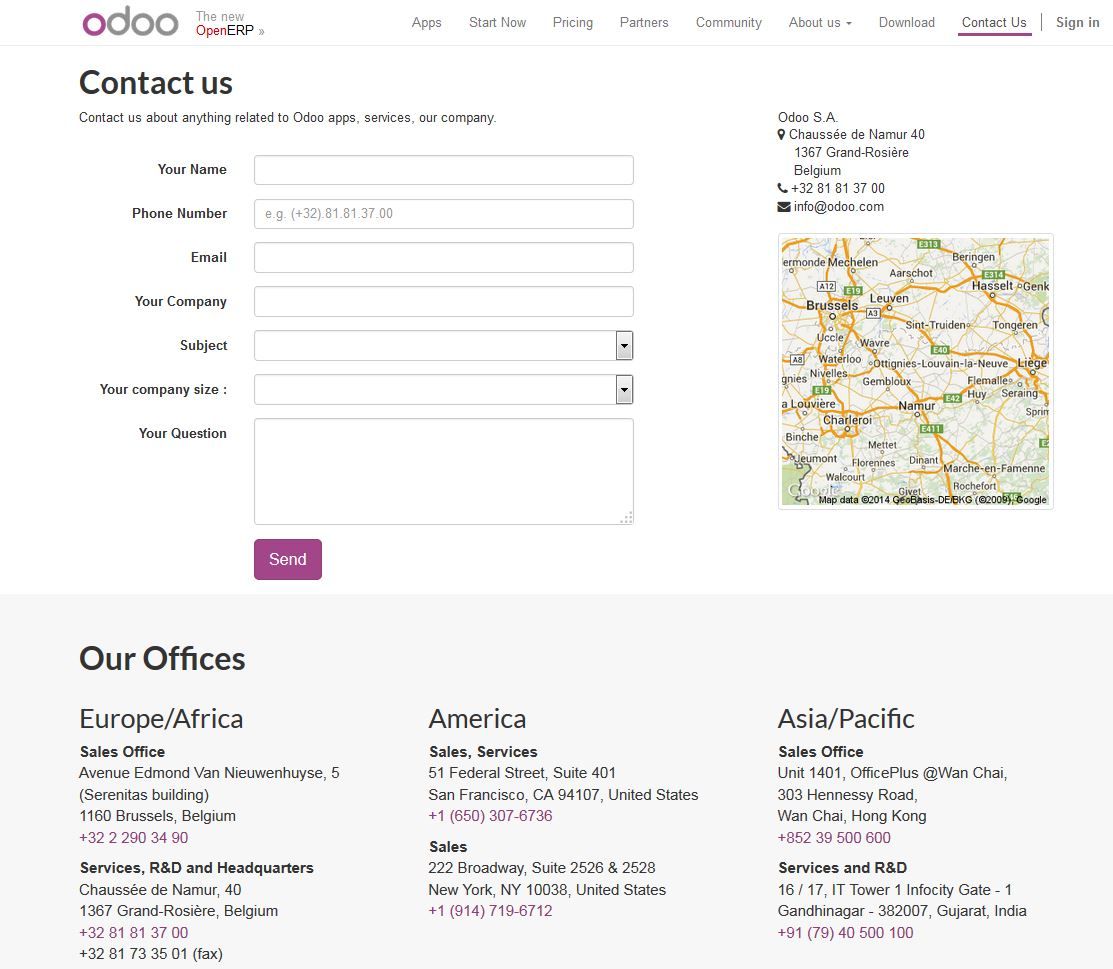
Task: Click Unit 1401, OfficePlus @Wan Chai address
Action: coord(892,772)
